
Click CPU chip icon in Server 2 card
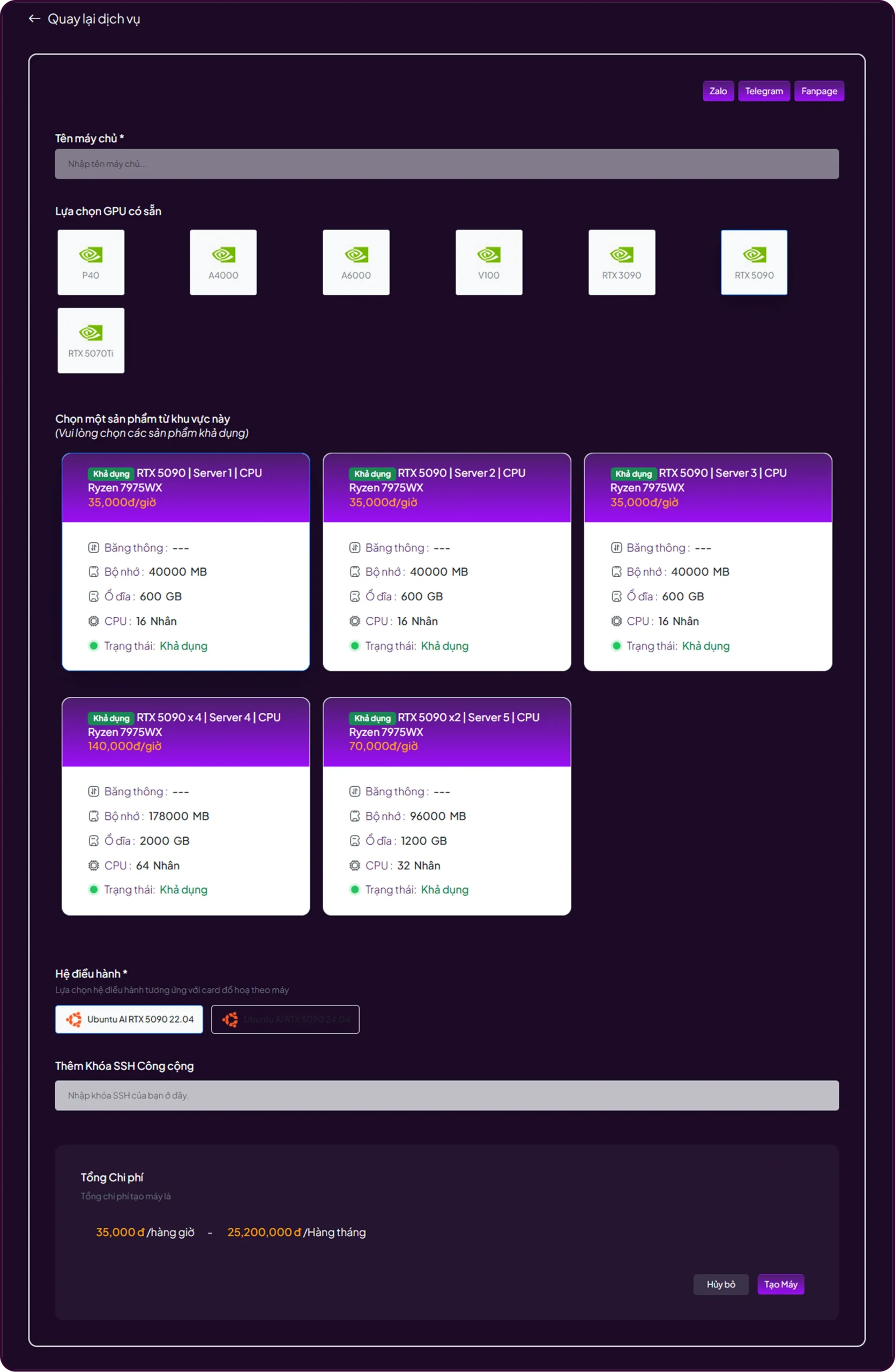[354, 621]
